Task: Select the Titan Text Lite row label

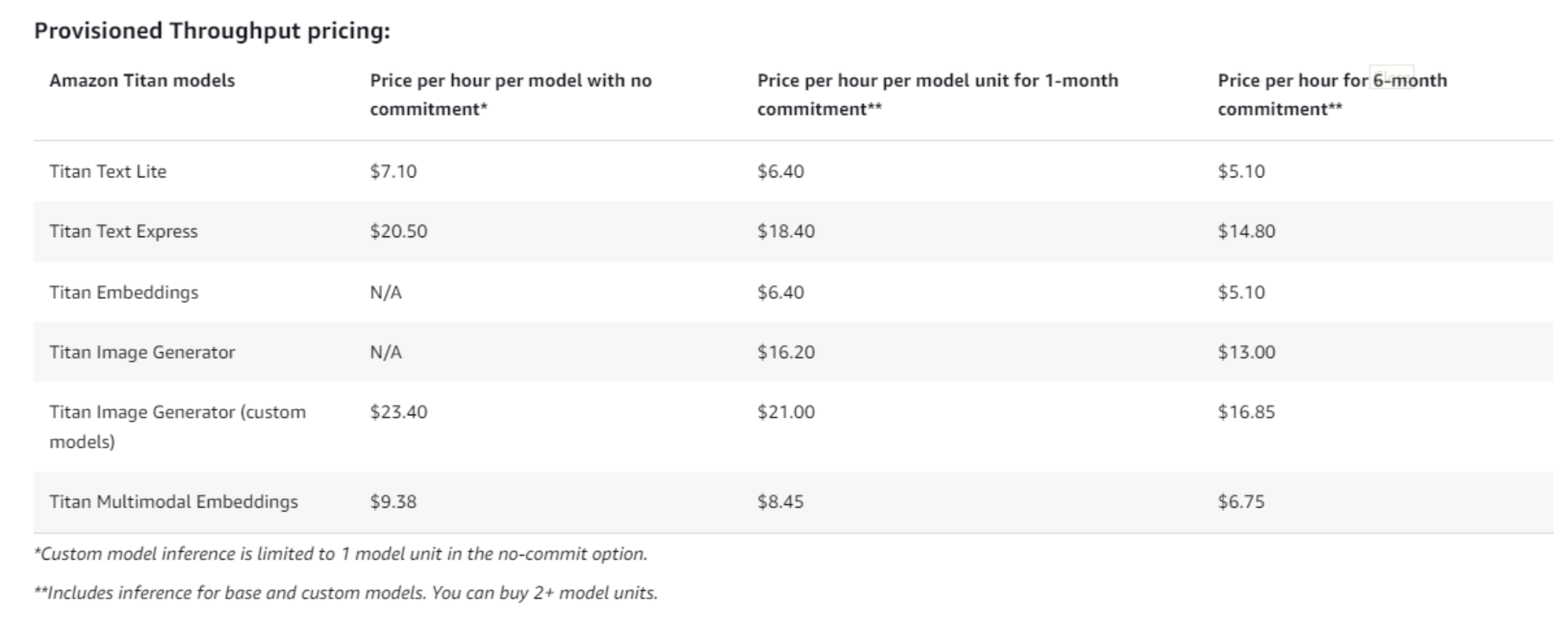Action: pos(108,171)
